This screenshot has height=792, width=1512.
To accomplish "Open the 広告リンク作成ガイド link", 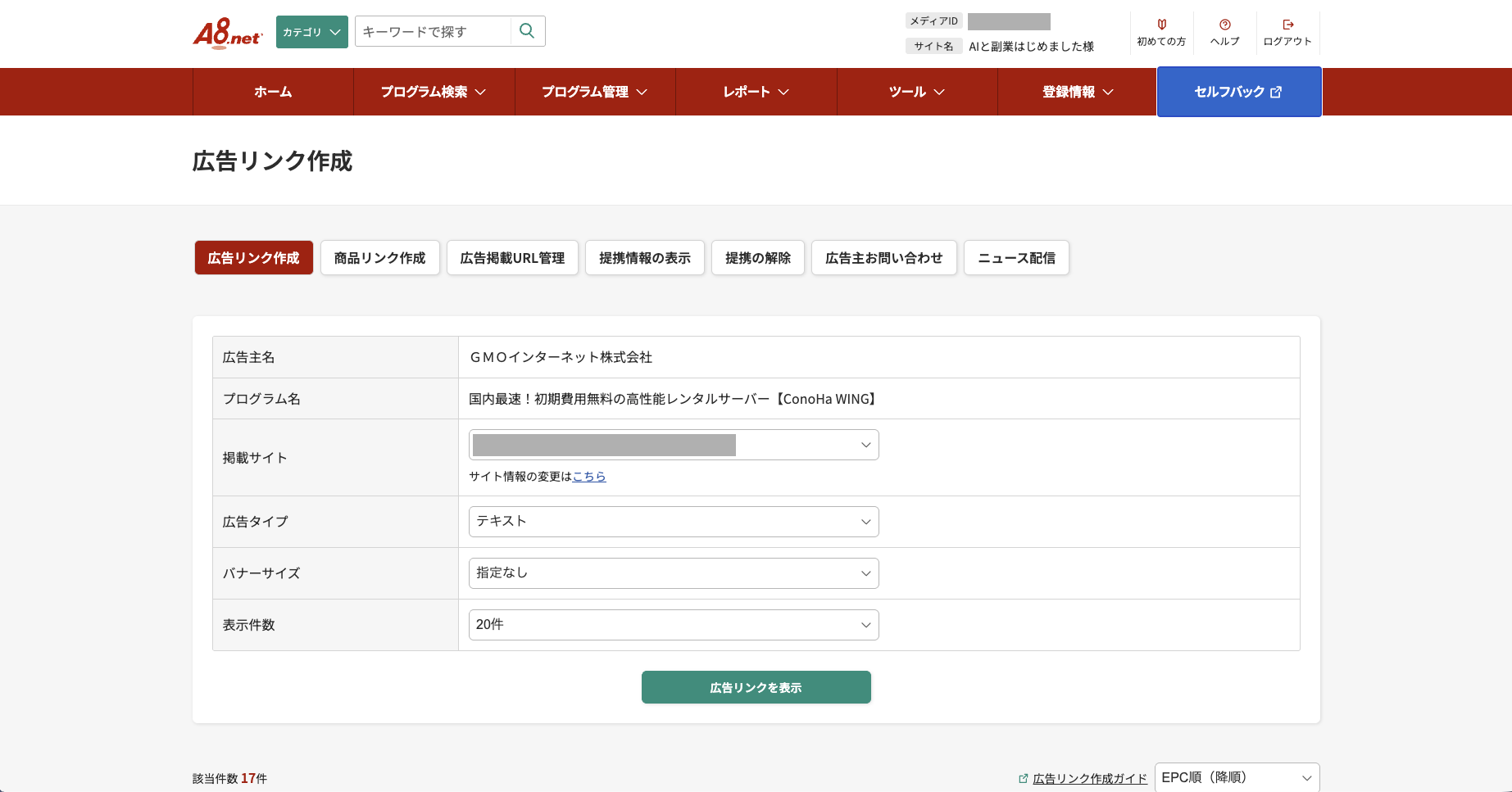I will (1090, 778).
